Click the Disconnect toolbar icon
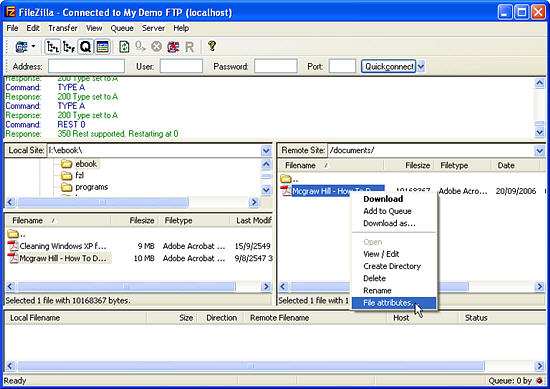 [x=173, y=47]
